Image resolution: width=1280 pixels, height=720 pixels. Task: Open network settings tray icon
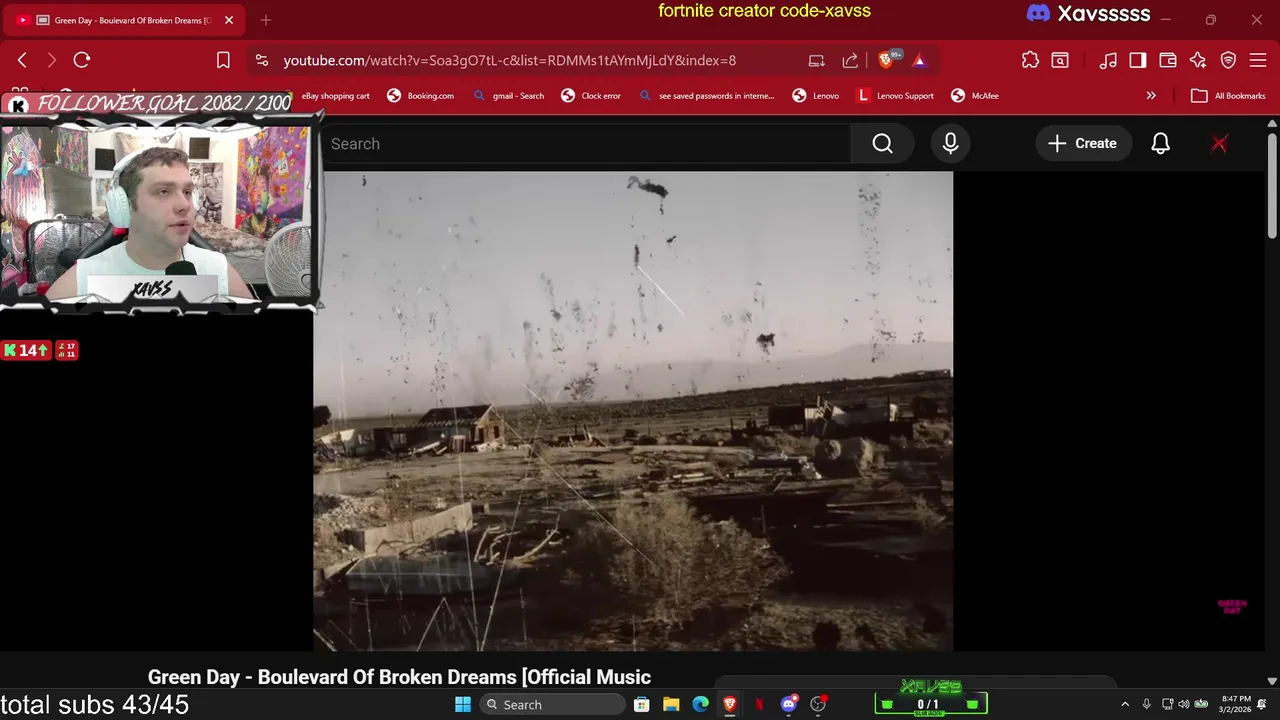[1167, 704]
